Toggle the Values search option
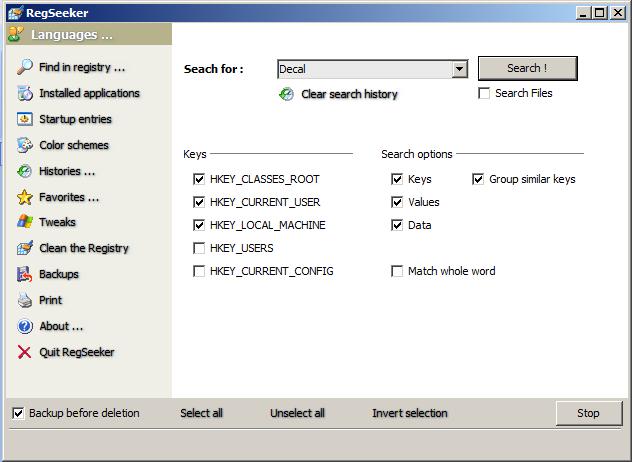The image size is (632, 462). tap(397, 202)
